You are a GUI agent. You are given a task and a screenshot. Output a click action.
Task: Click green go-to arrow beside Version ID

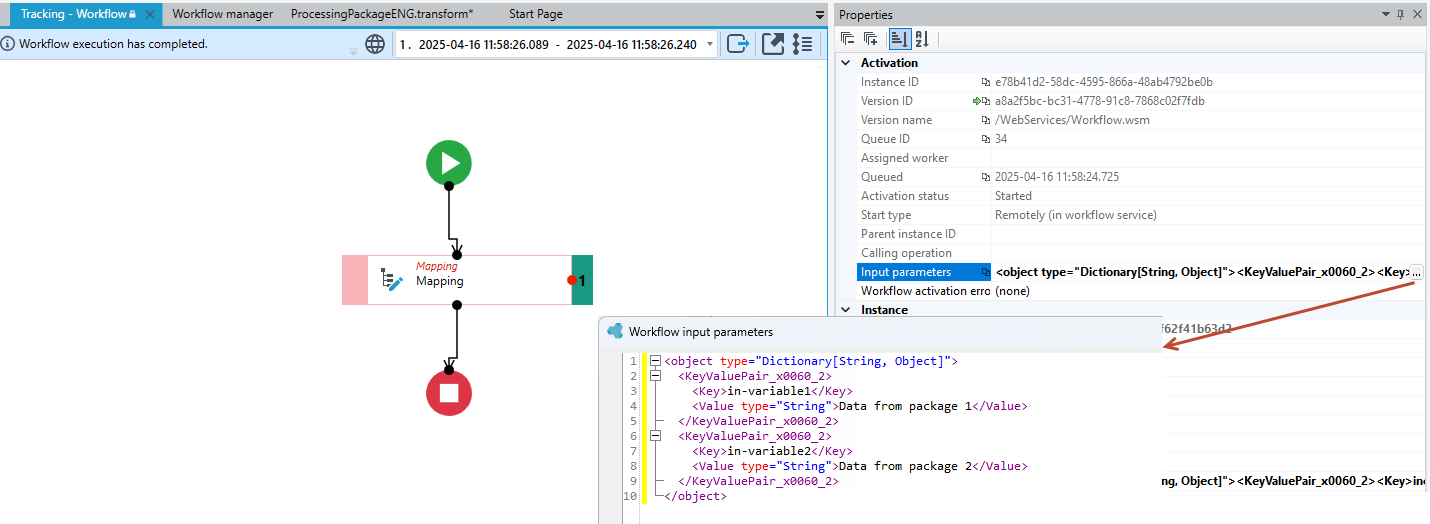[976, 101]
